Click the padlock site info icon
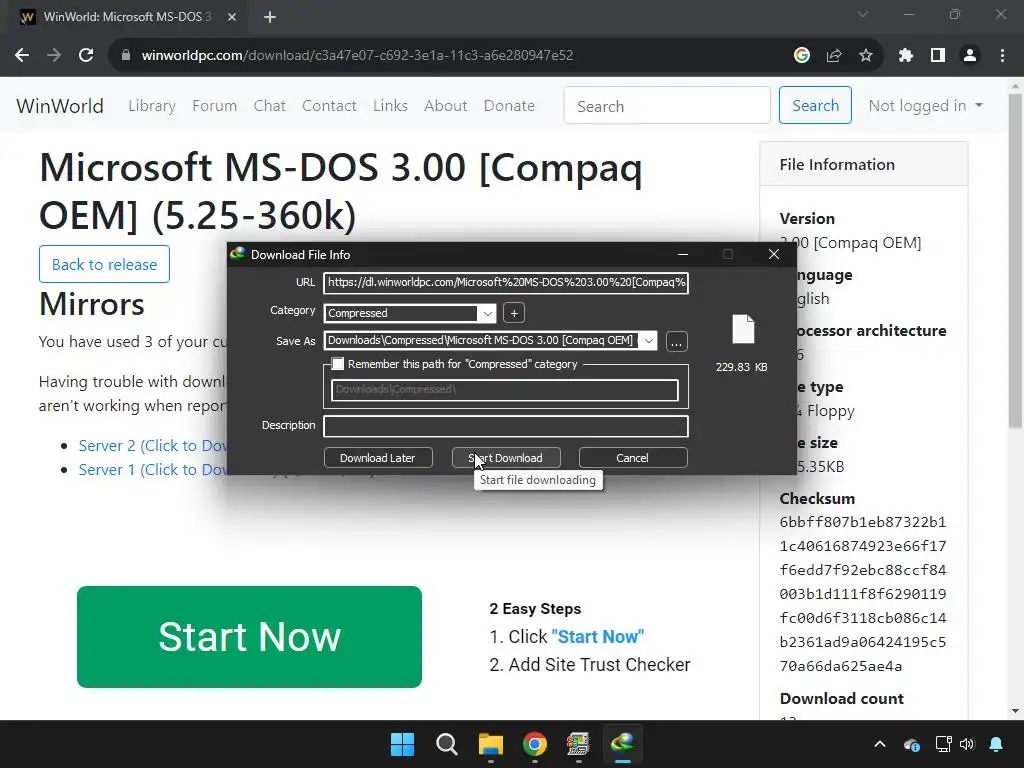Image resolution: width=1024 pixels, height=768 pixels. pos(126,56)
